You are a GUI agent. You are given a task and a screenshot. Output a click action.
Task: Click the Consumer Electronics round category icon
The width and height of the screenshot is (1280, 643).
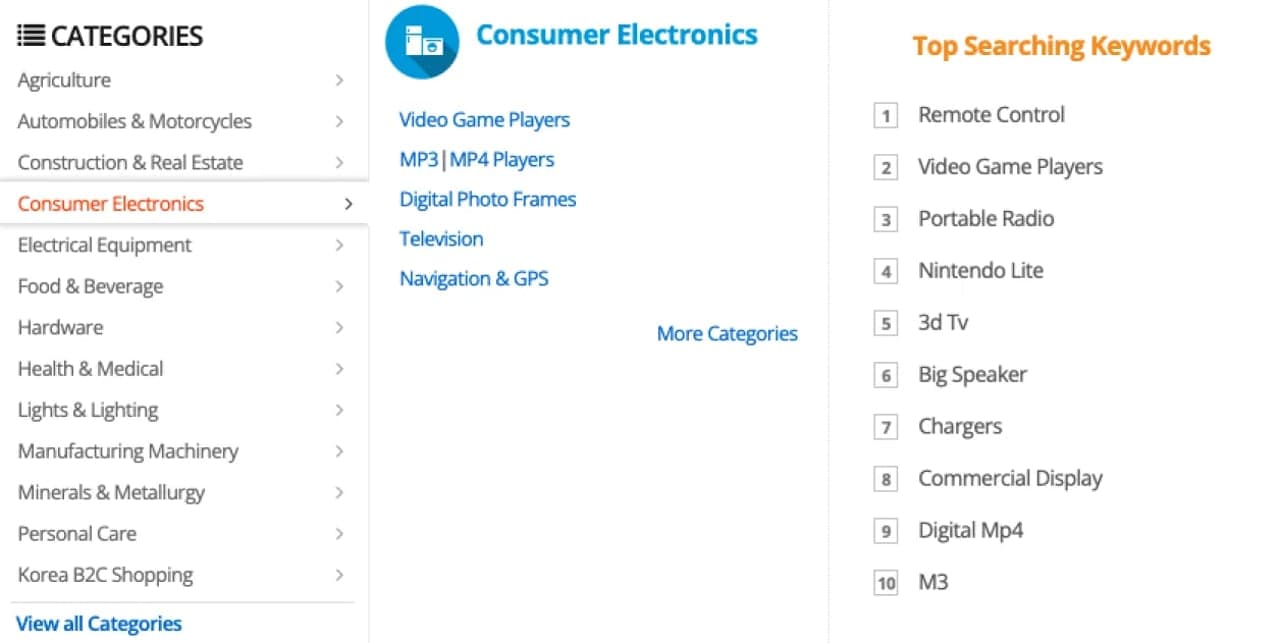coord(422,42)
